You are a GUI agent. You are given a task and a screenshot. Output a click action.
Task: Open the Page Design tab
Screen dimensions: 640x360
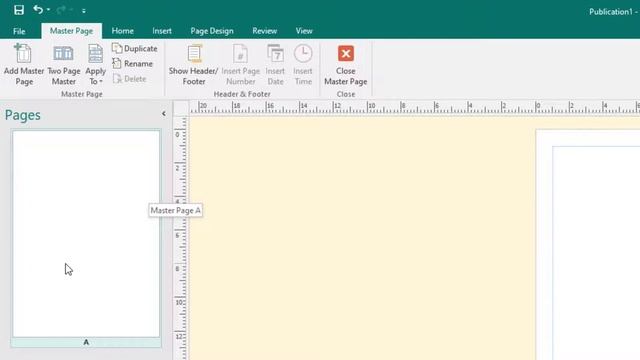(212, 31)
